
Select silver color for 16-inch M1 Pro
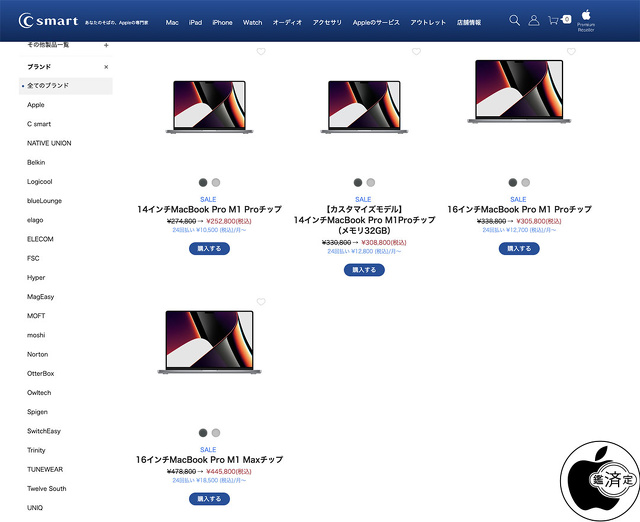coord(526,182)
